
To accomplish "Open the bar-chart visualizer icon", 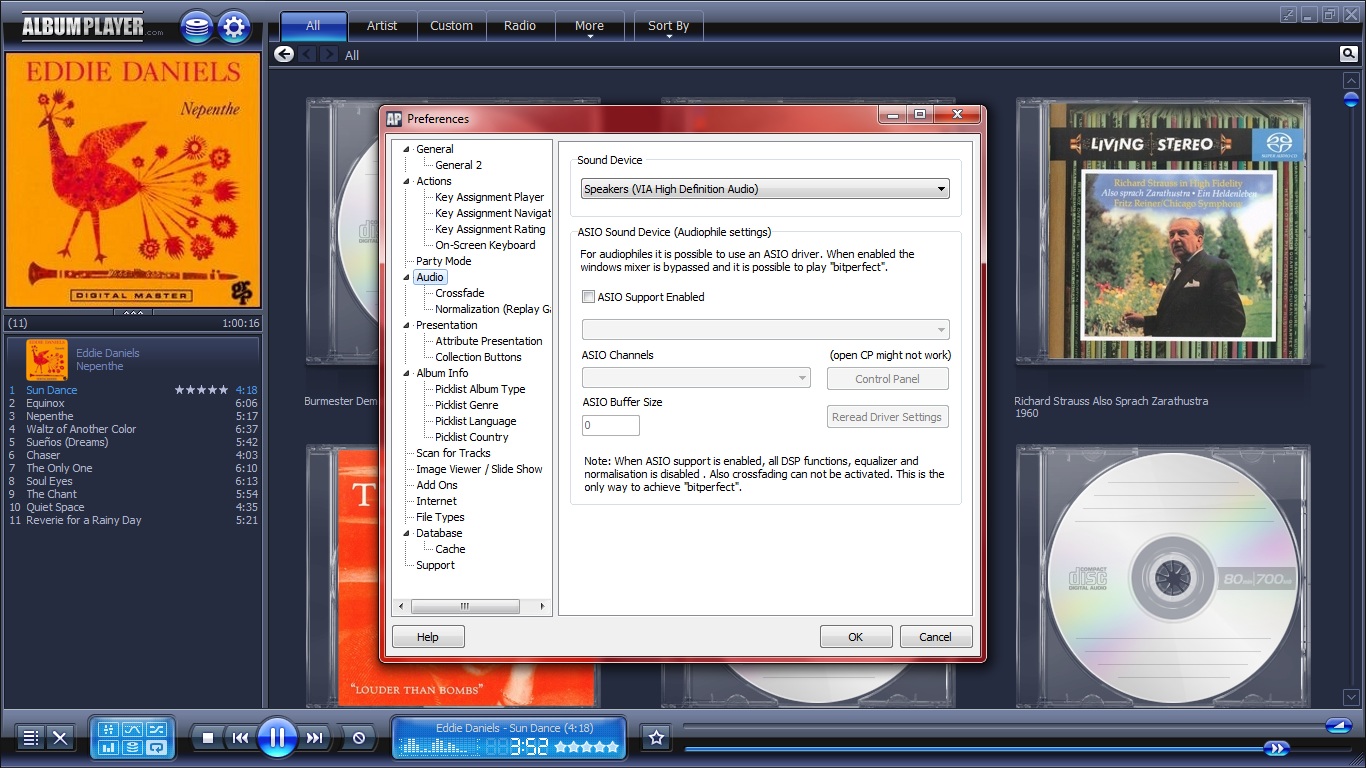I will pos(108,747).
